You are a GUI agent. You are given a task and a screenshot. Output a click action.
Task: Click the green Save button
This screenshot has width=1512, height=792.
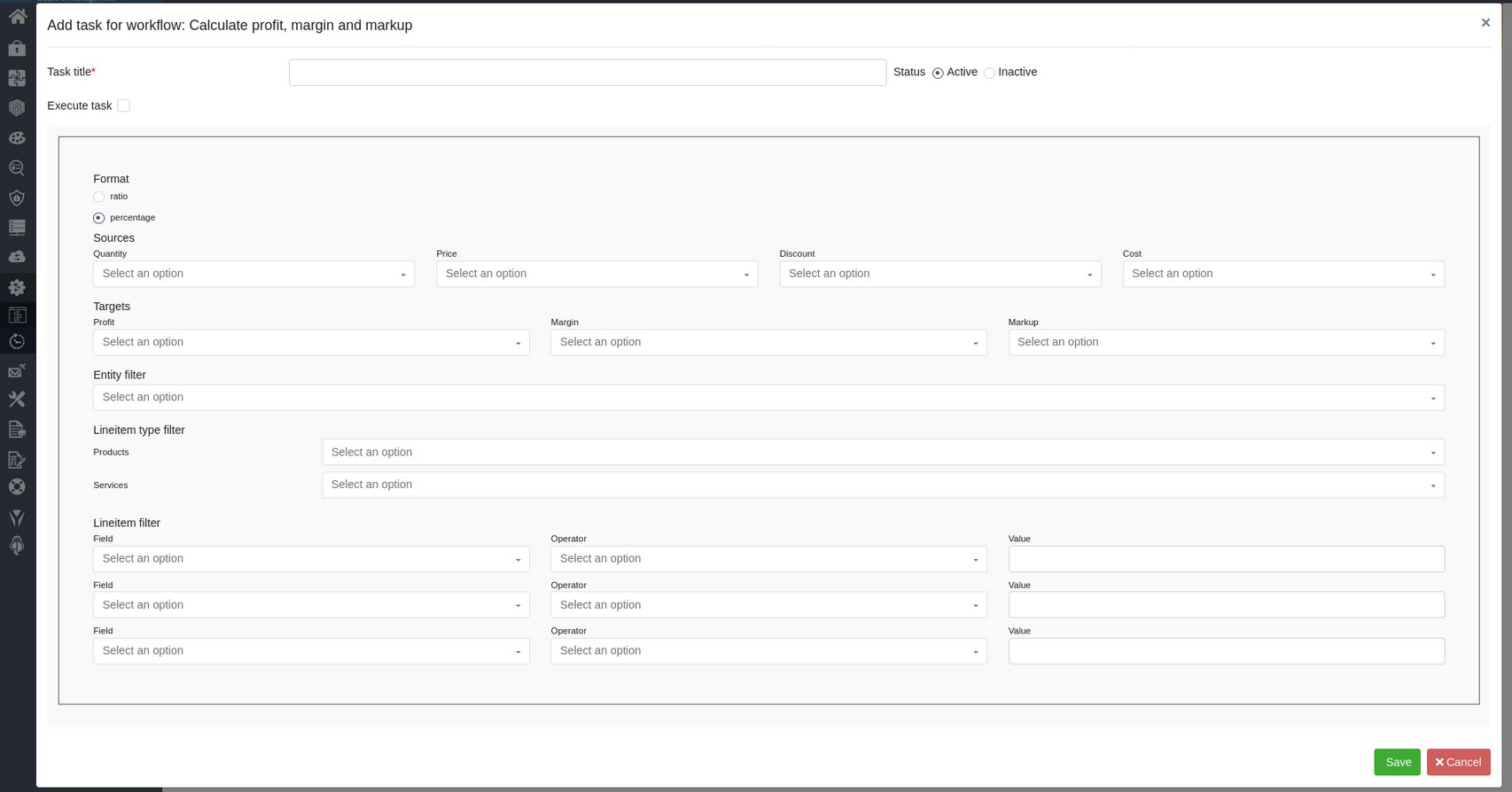click(x=1397, y=762)
